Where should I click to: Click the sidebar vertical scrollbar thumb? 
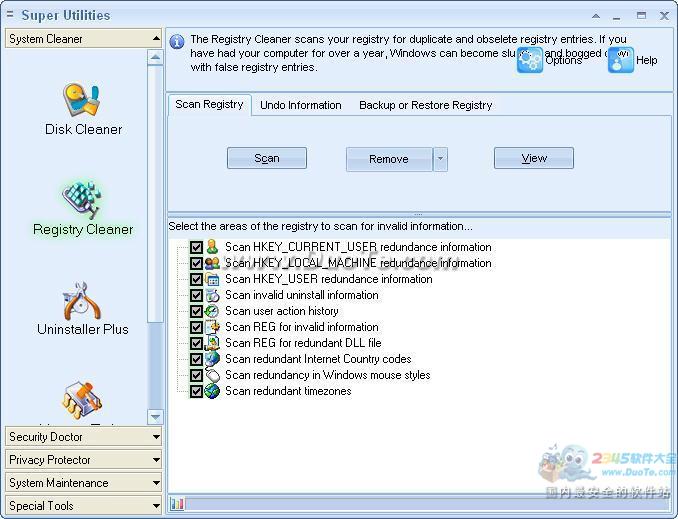155,193
